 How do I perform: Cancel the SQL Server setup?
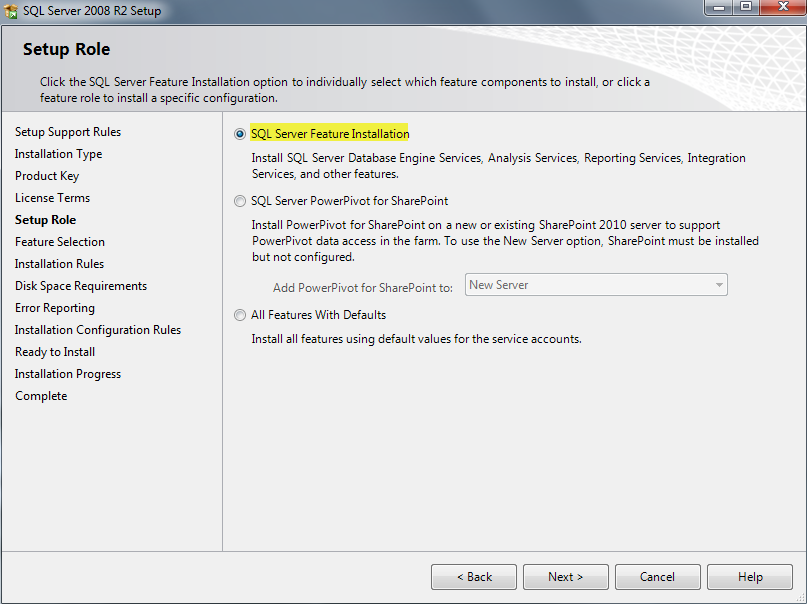657,577
